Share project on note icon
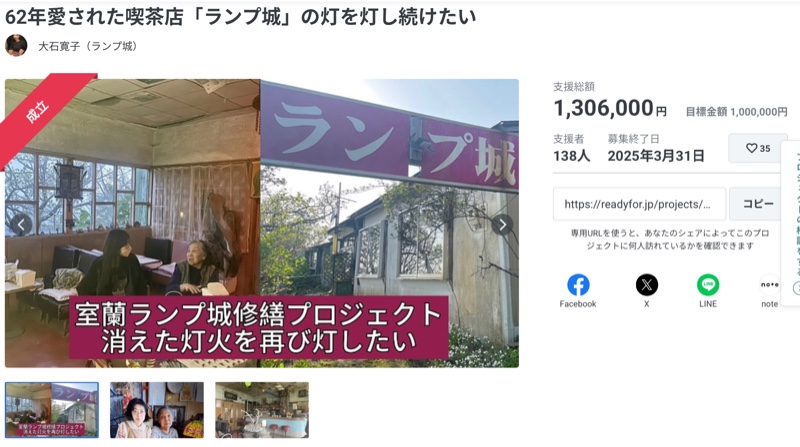 point(769,285)
